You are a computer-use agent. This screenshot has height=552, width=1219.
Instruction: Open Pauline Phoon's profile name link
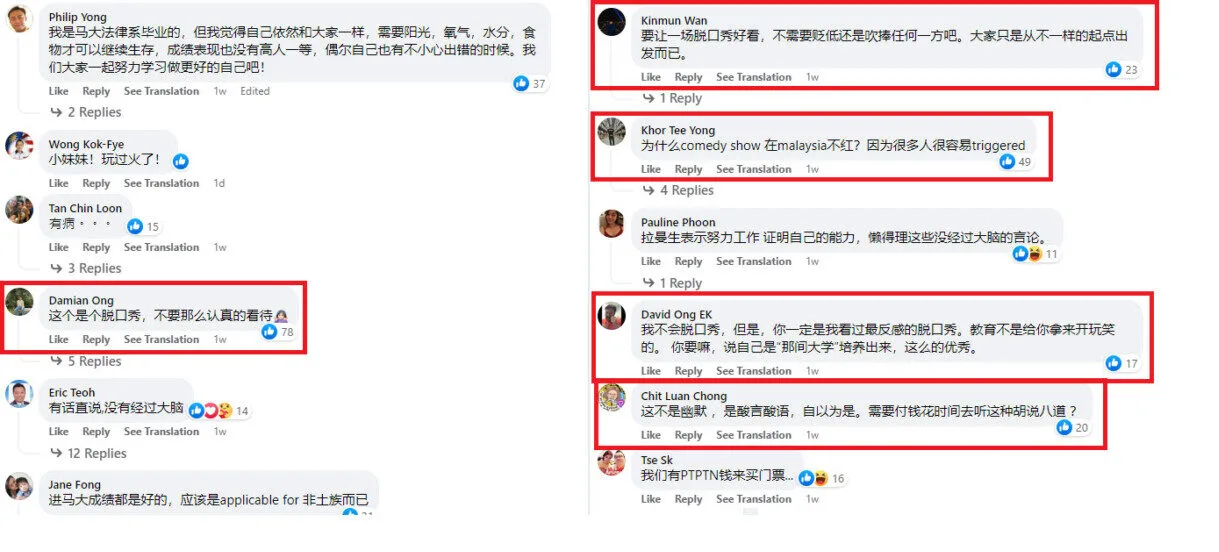tap(678, 222)
